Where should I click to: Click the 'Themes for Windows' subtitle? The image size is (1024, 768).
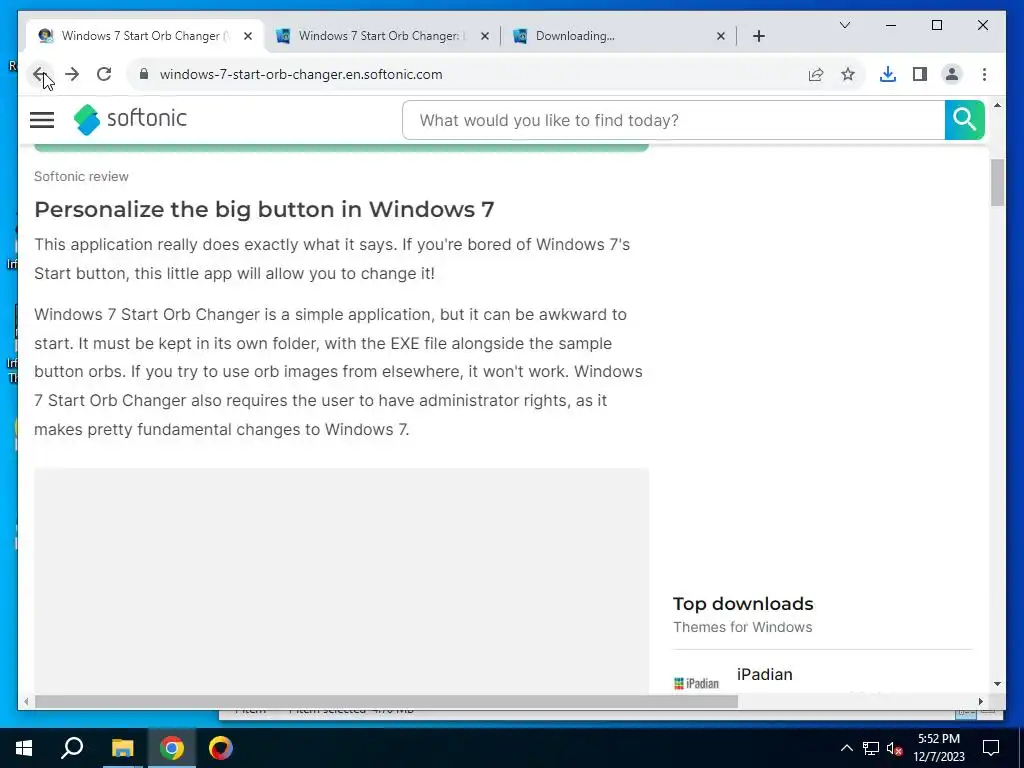pyautogui.click(x=743, y=627)
